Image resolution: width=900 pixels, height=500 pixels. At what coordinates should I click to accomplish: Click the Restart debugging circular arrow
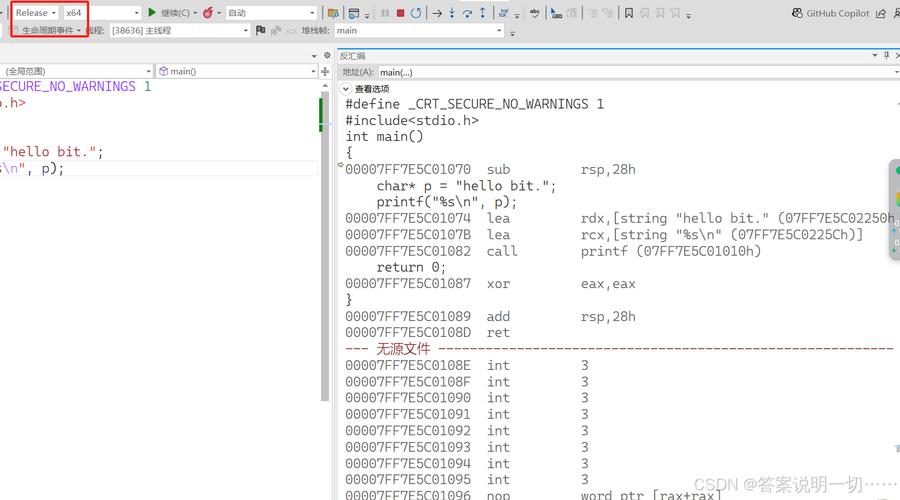[x=416, y=13]
